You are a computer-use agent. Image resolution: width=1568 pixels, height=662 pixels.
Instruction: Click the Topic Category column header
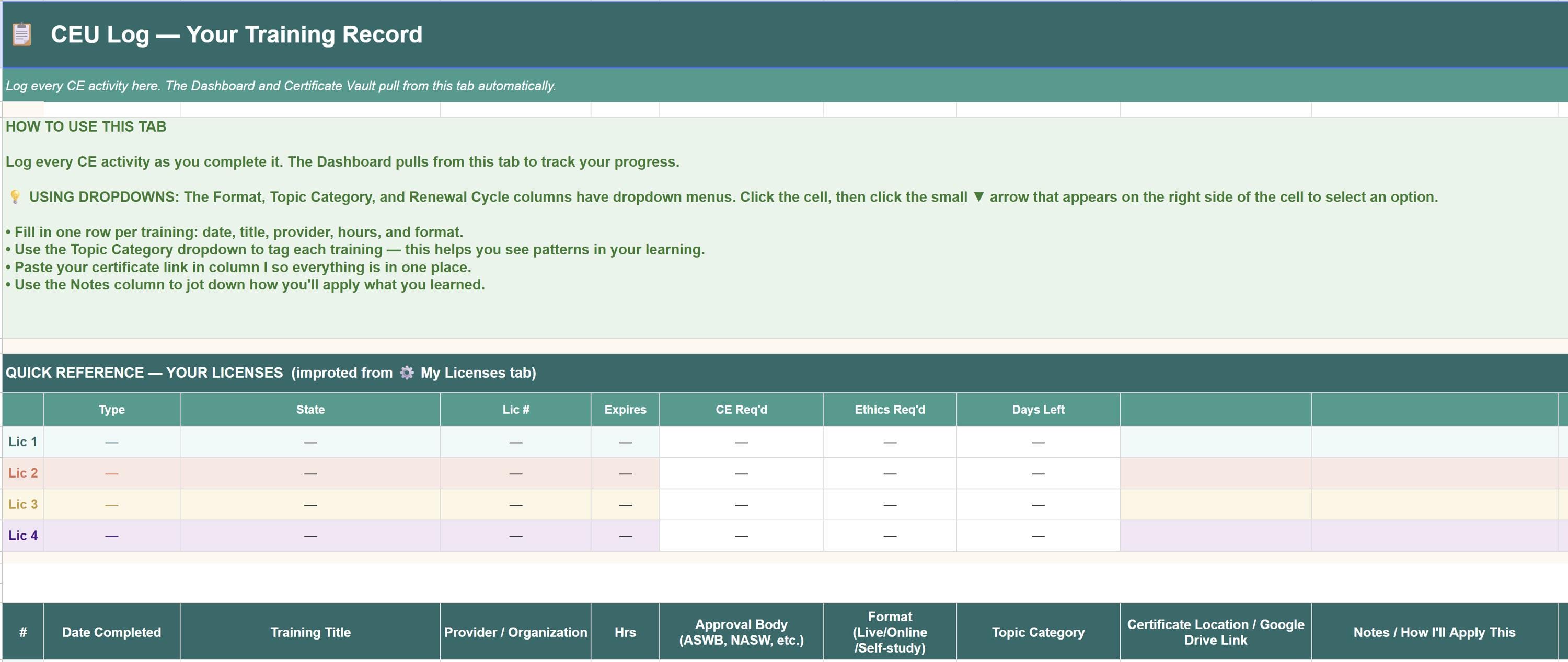pos(1039,632)
